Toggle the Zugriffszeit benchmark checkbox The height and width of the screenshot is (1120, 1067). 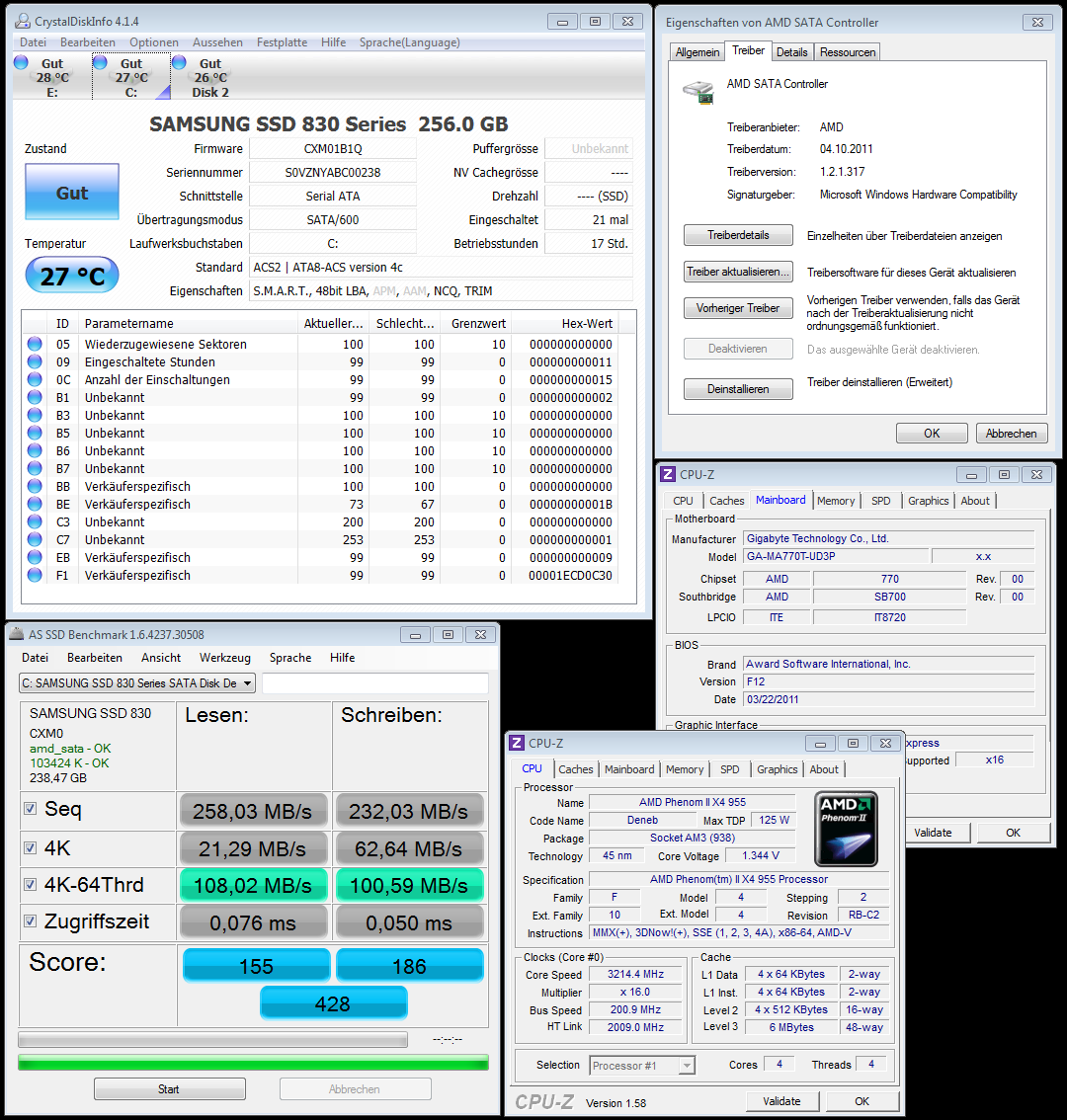pyautogui.click(x=30, y=920)
